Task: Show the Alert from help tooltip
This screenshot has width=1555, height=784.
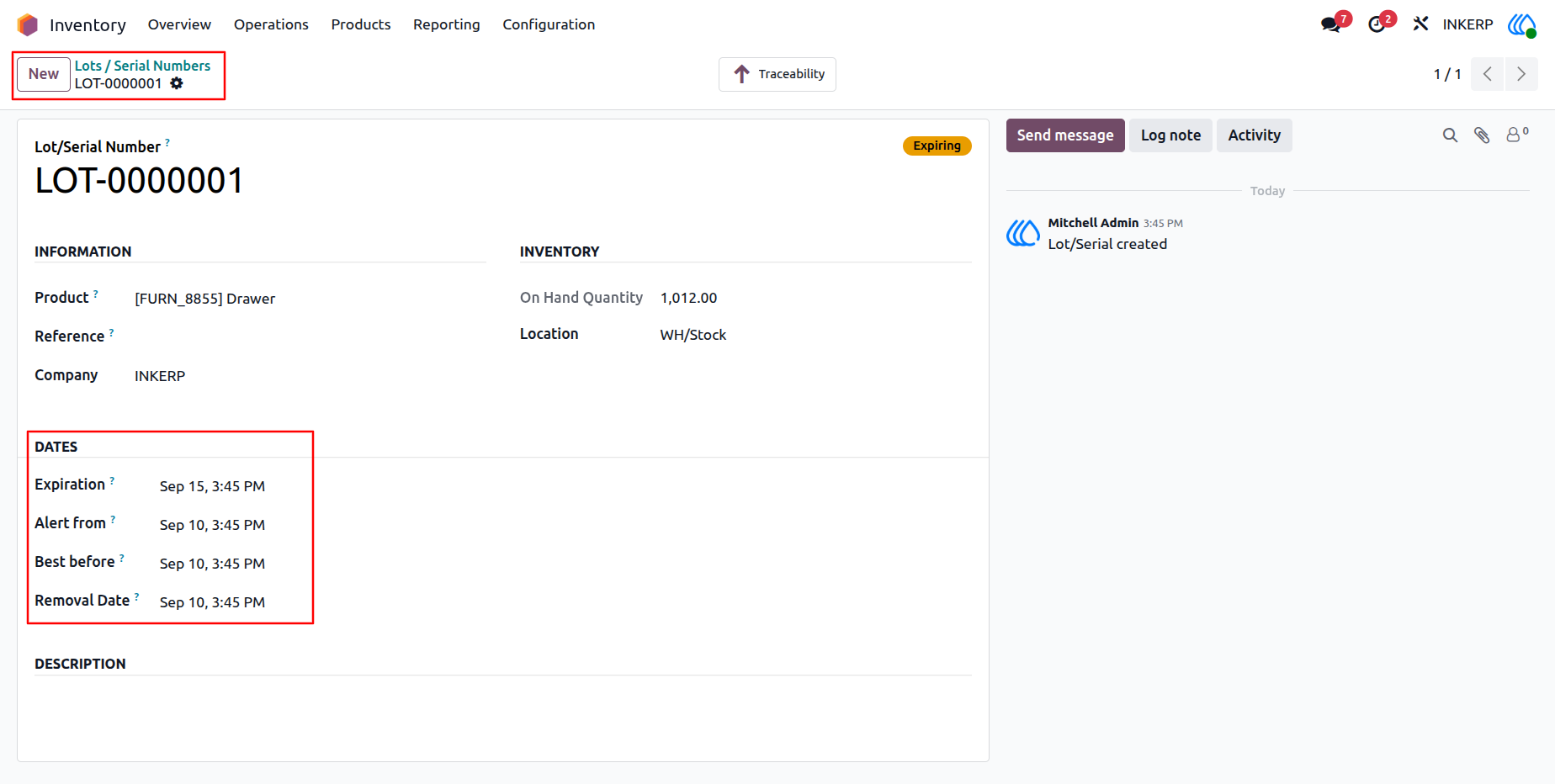Action: [x=113, y=519]
